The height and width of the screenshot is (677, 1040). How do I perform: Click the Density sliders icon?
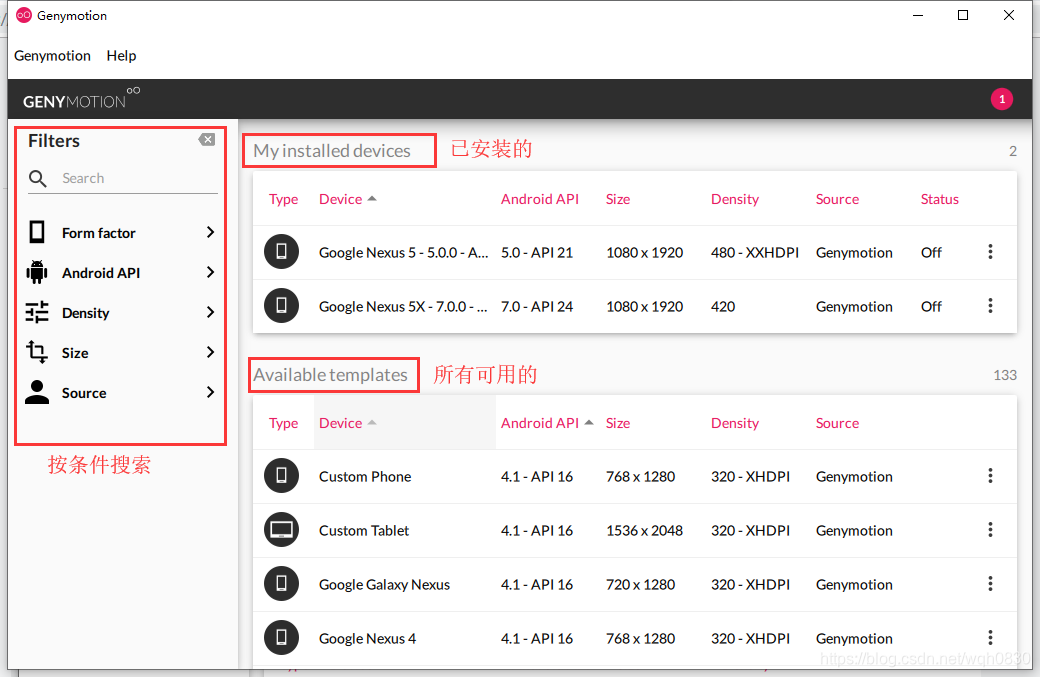(37, 312)
